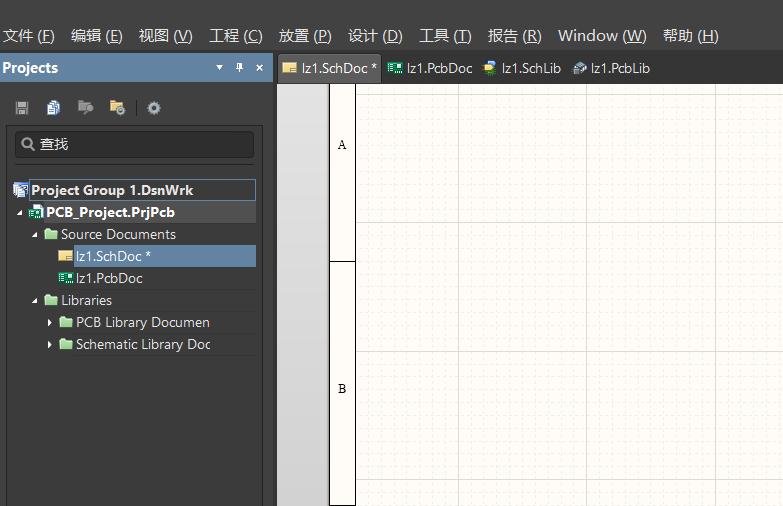Open the 放置 (P) menu
Viewport: 783px width, 506px height.
(305, 36)
